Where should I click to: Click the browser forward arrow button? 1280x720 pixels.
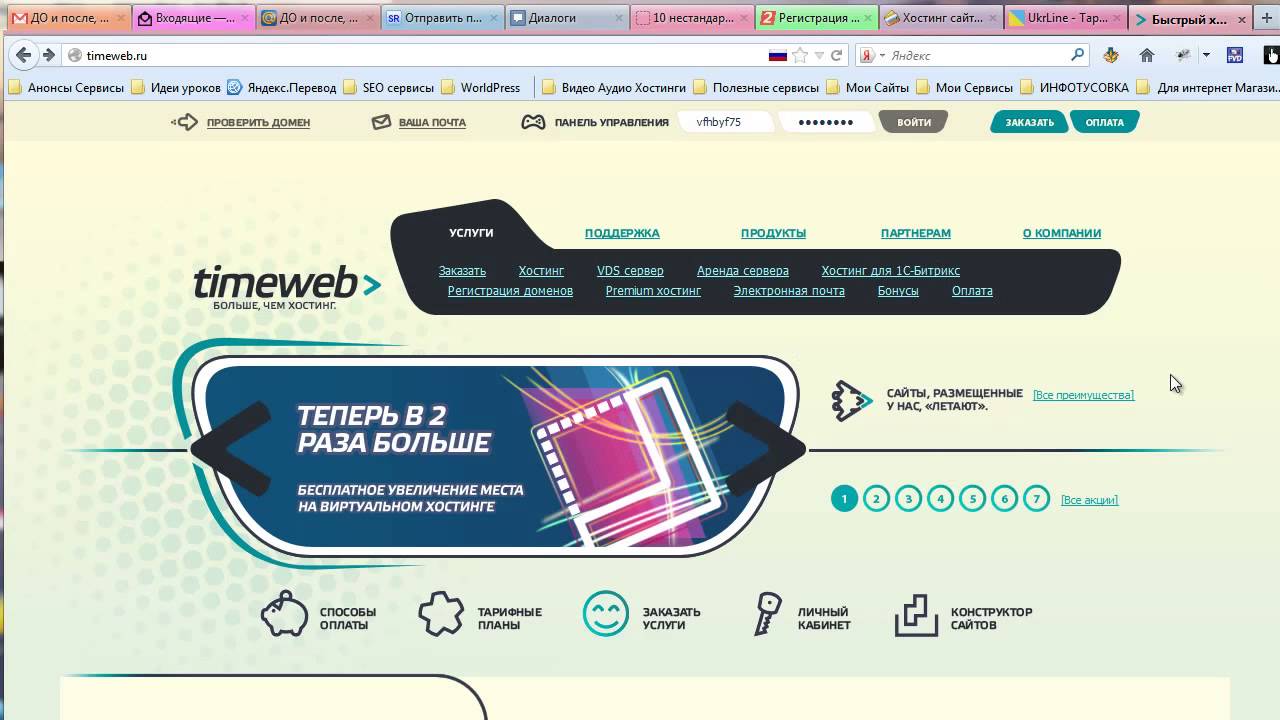[x=48, y=55]
